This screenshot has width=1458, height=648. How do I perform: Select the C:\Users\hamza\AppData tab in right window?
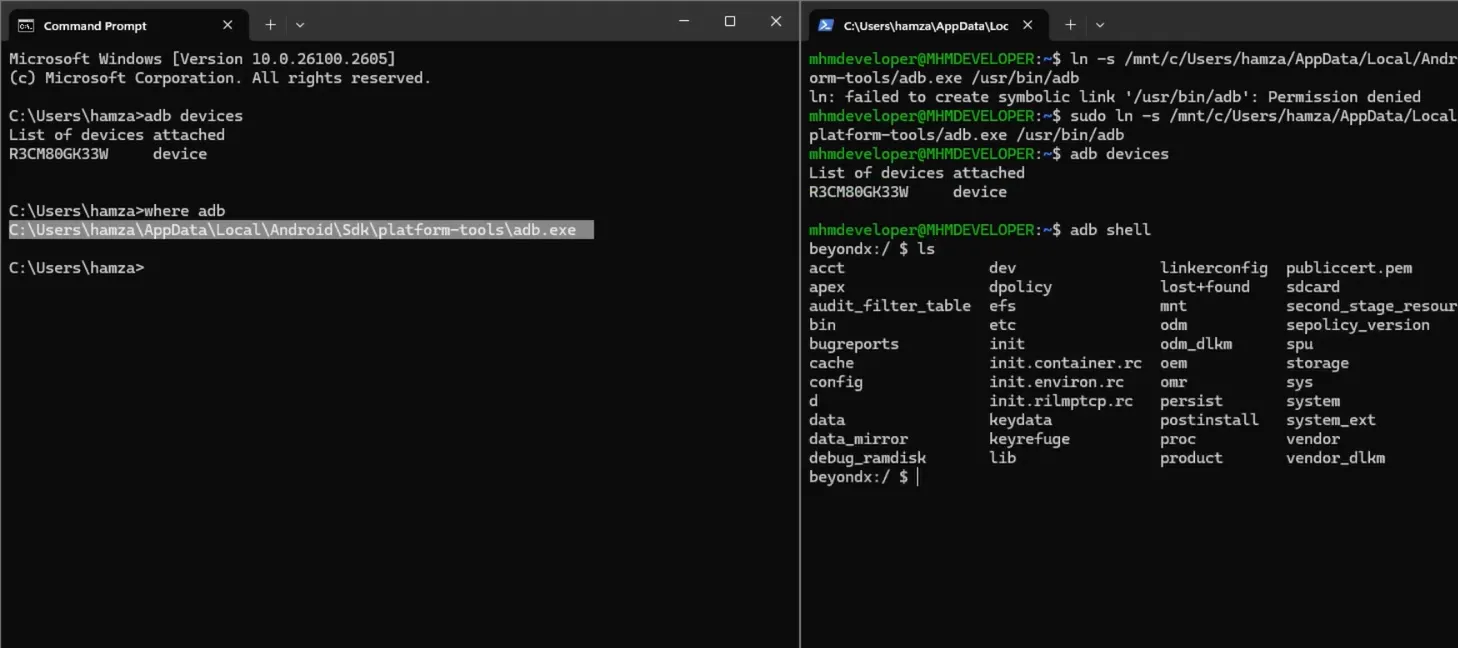928,25
